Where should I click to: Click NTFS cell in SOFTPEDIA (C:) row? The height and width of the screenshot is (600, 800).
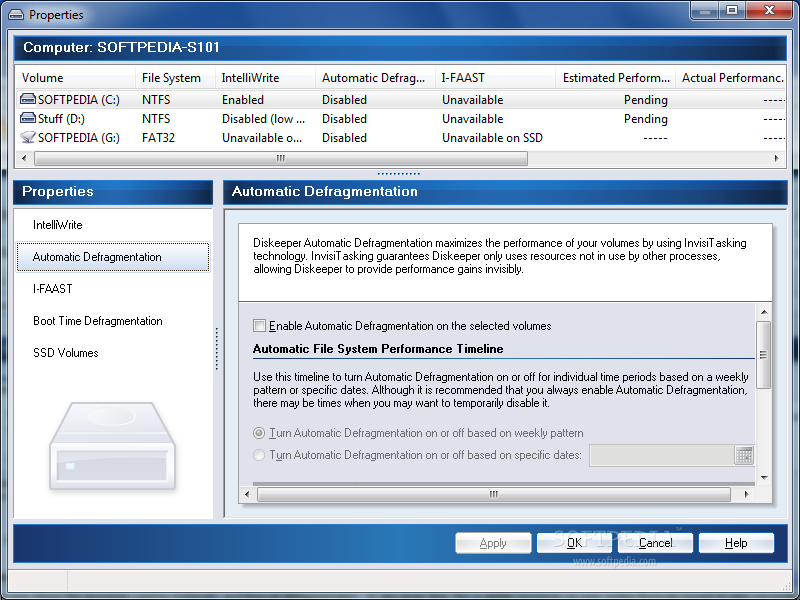click(x=156, y=99)
